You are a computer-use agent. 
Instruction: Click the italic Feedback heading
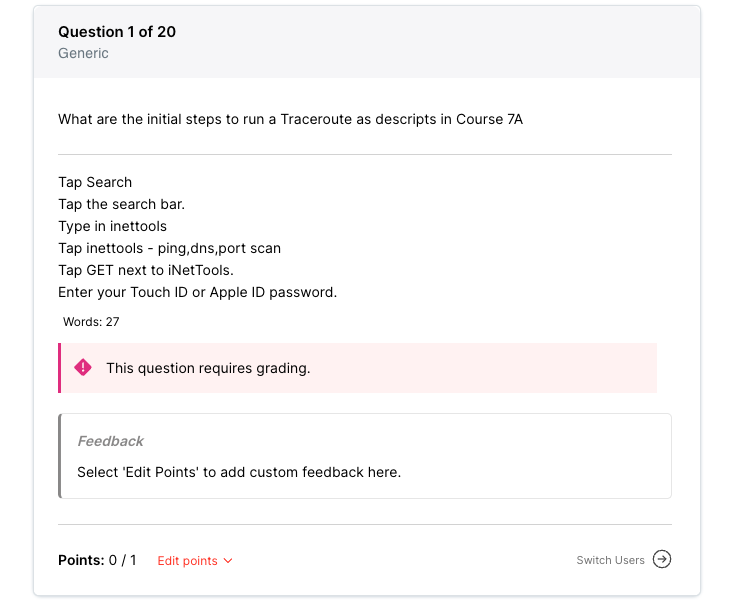[110, 441]
